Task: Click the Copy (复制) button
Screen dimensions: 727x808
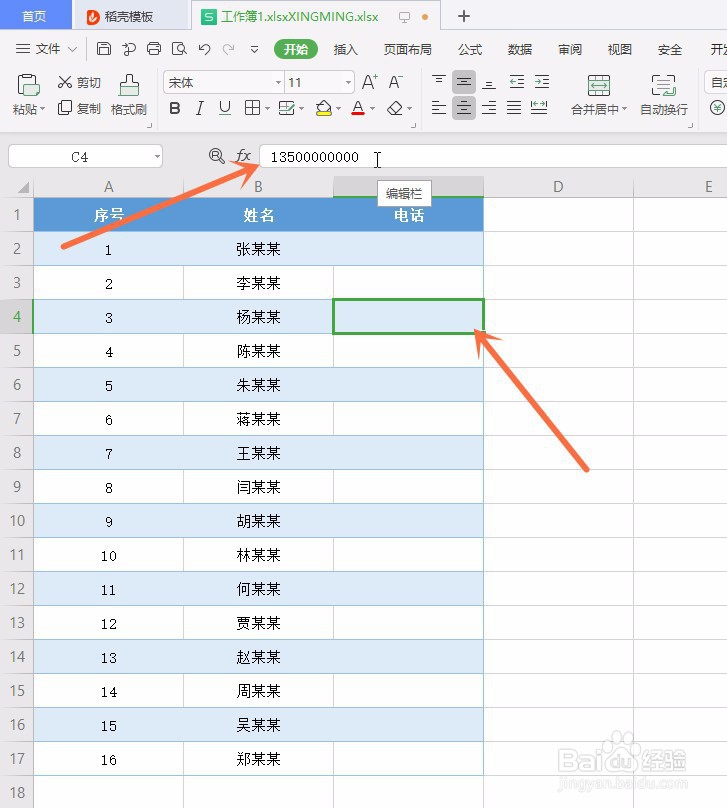Action: point(79,108)
